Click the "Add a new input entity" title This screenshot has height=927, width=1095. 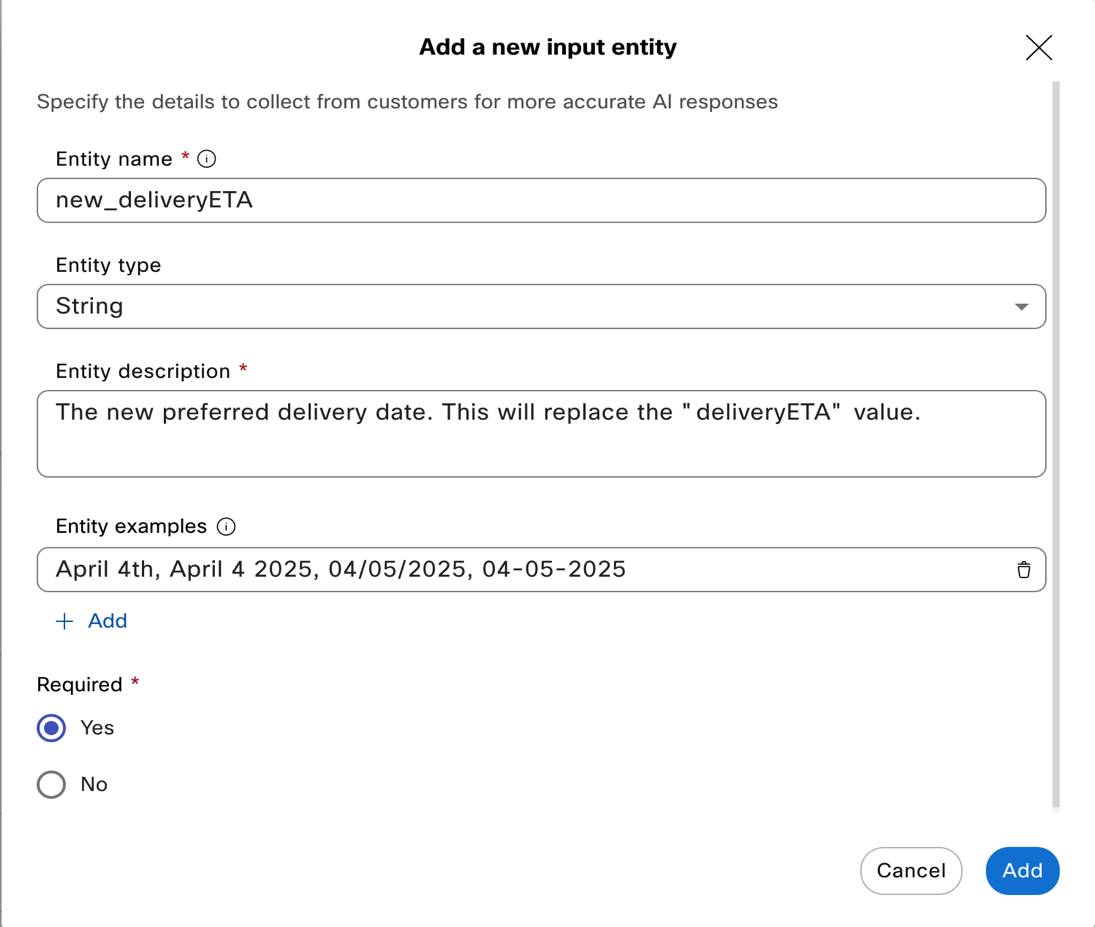click(x=547, y=47)
